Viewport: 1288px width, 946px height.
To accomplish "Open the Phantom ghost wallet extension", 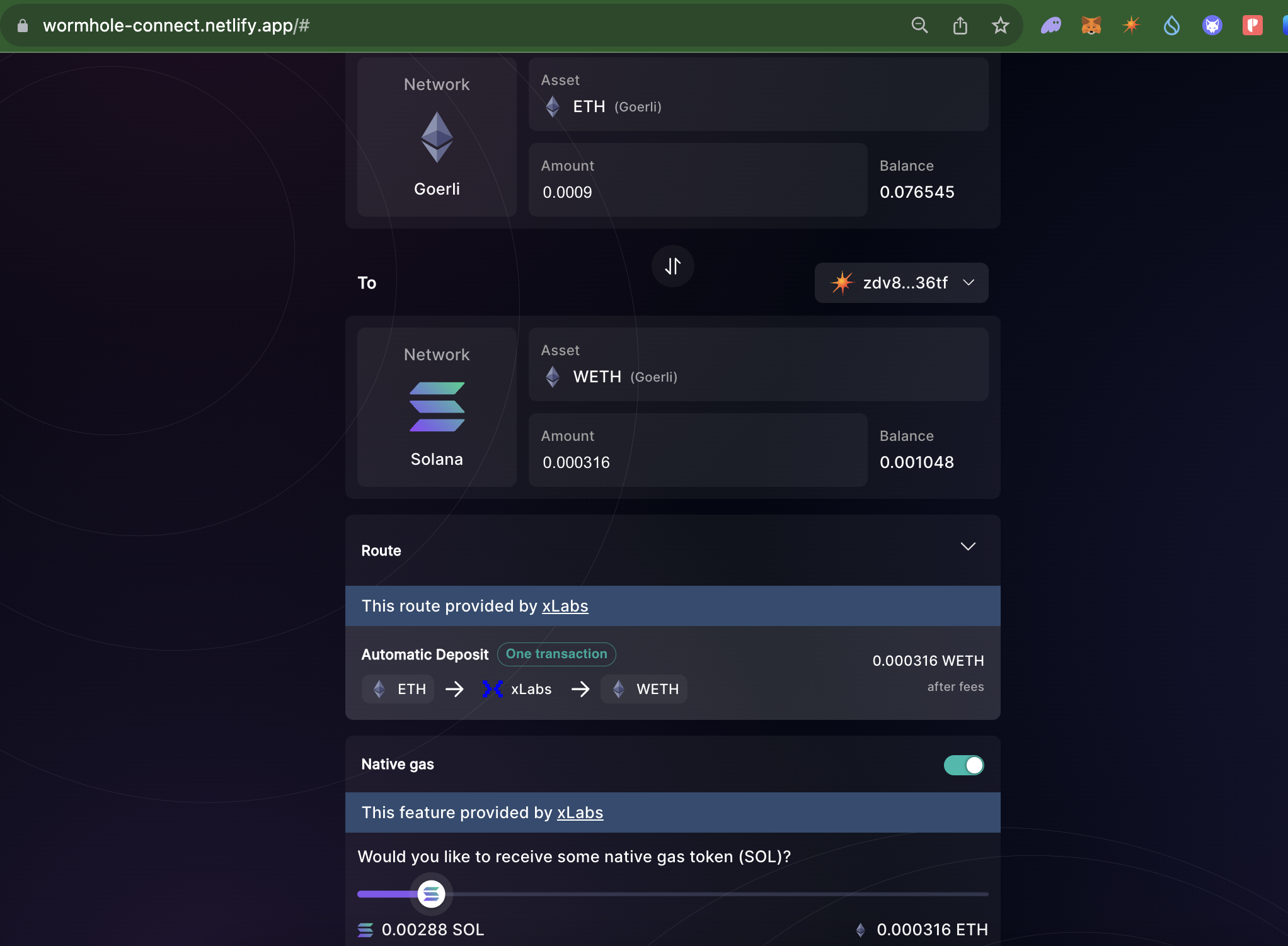I will 1050,25.
